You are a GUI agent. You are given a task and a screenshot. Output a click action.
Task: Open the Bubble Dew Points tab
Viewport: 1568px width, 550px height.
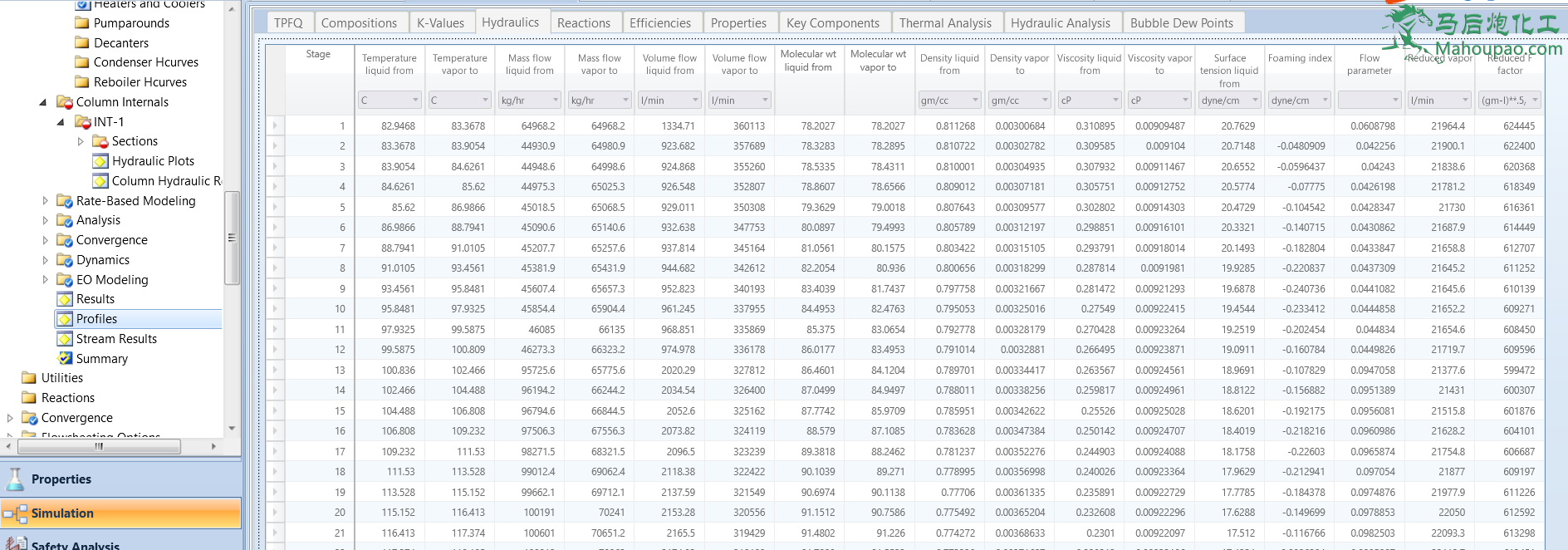(x=1181, y=23)
